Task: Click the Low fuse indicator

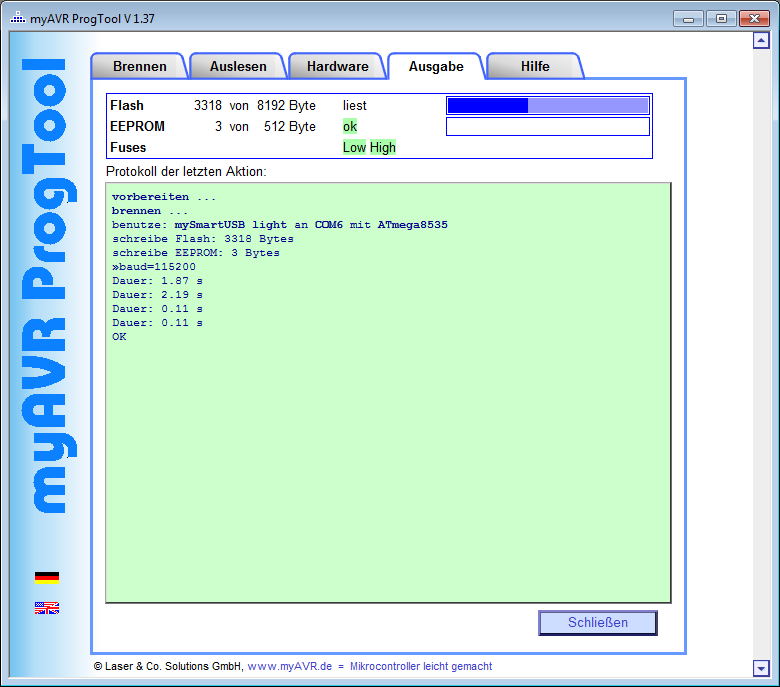Action: [x=354, y=147]
